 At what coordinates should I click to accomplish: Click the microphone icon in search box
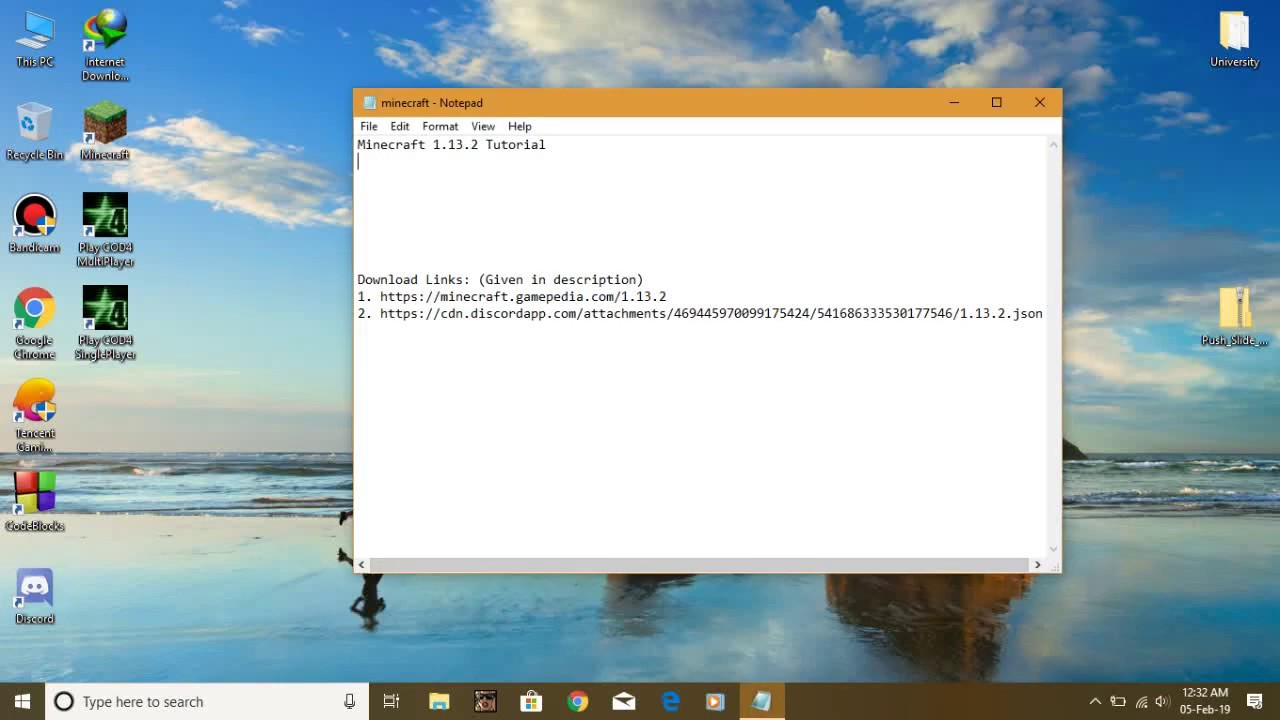[x=349, y=701]
